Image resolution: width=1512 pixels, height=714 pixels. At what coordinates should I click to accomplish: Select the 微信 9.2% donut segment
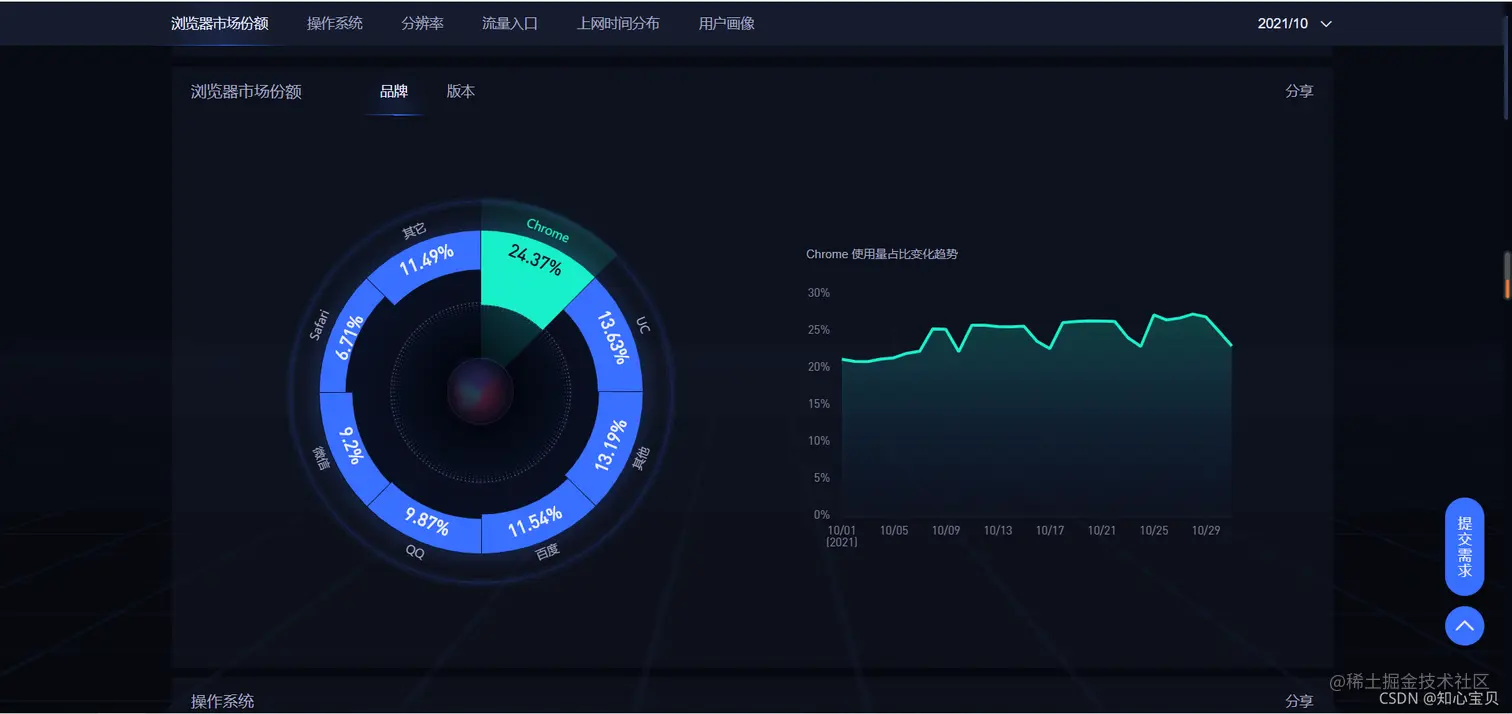point(351,446)
